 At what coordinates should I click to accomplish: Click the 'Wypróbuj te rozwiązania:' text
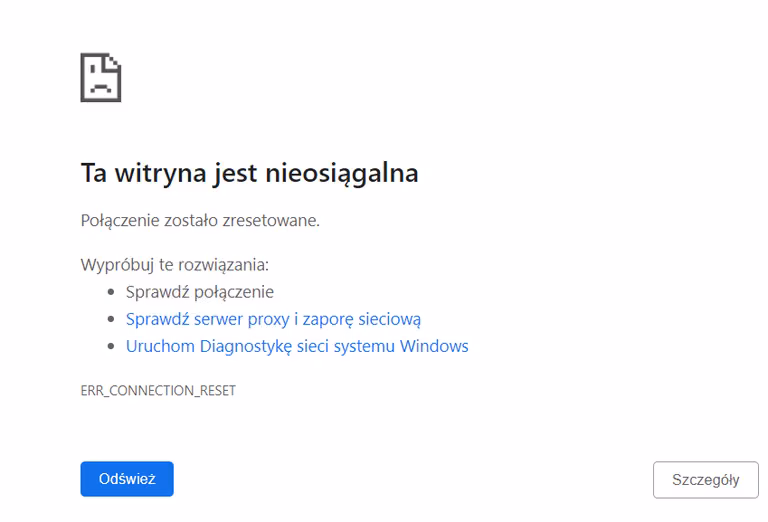[x=175, y=265]
